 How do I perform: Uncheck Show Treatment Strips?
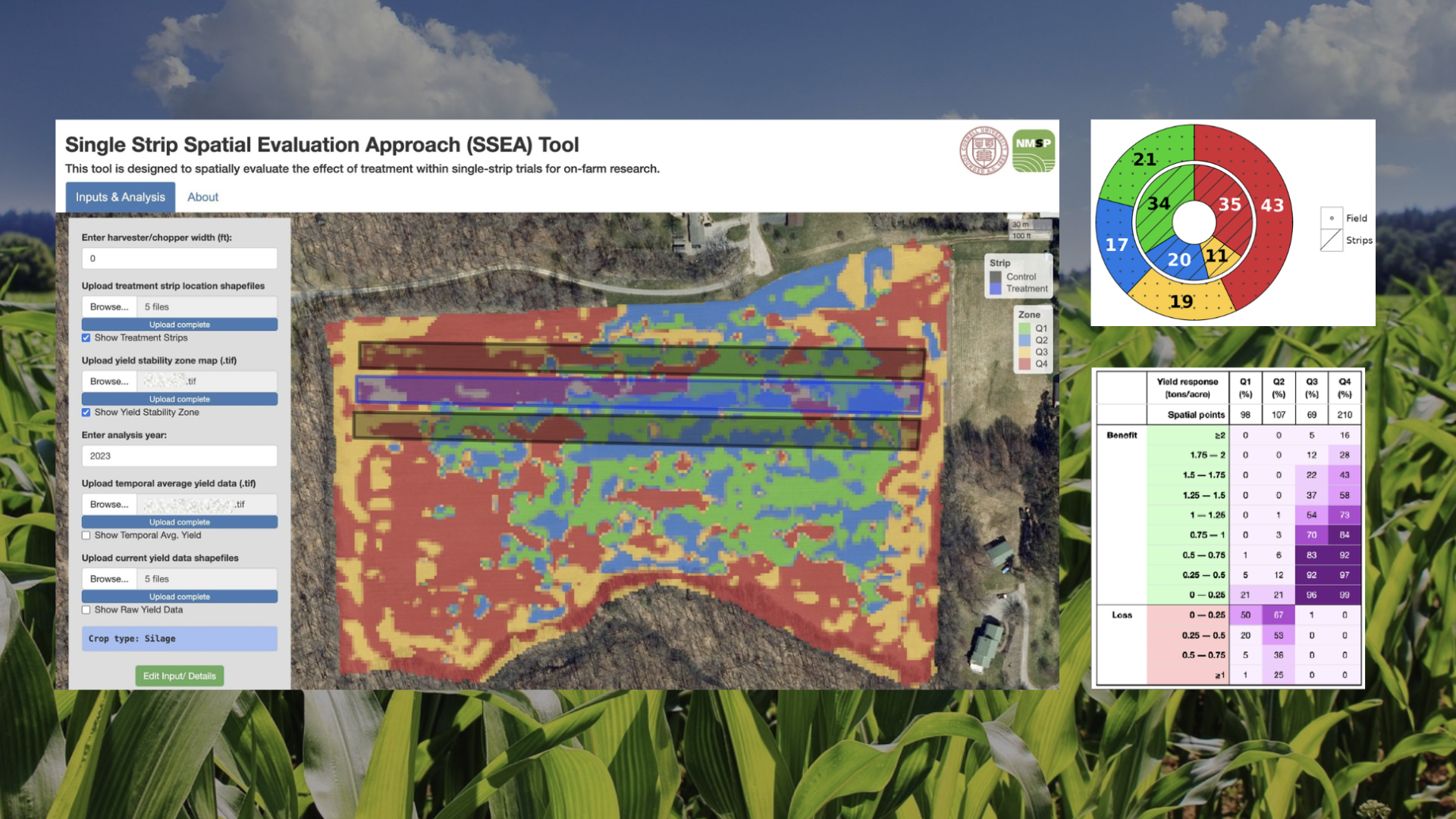[86, 337]
